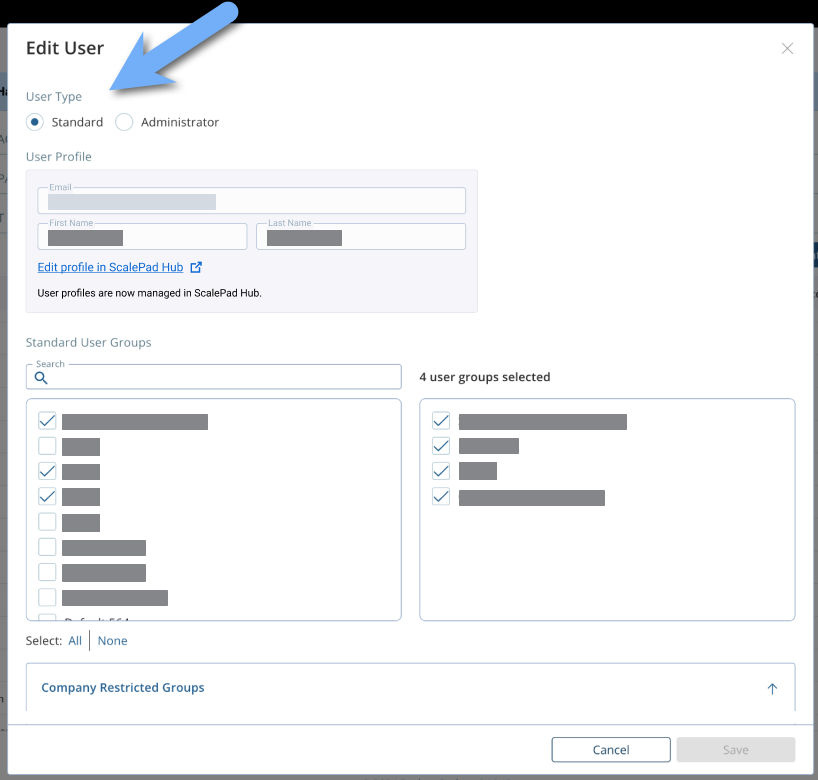Uncheck the first user group in left list
The width and height of the screenshot is (818, 780).
pos(47,421)
